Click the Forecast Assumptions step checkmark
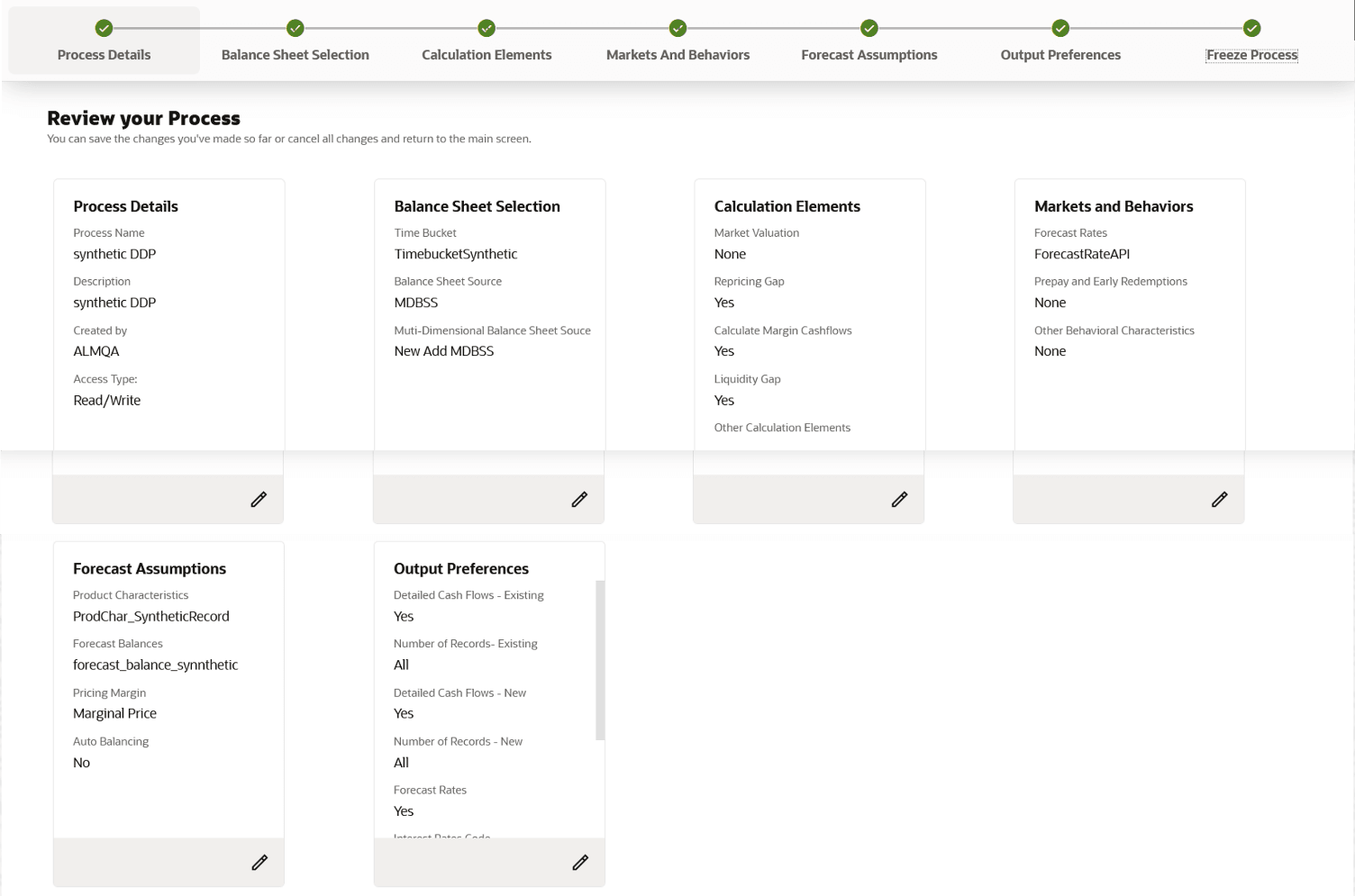 869,28
